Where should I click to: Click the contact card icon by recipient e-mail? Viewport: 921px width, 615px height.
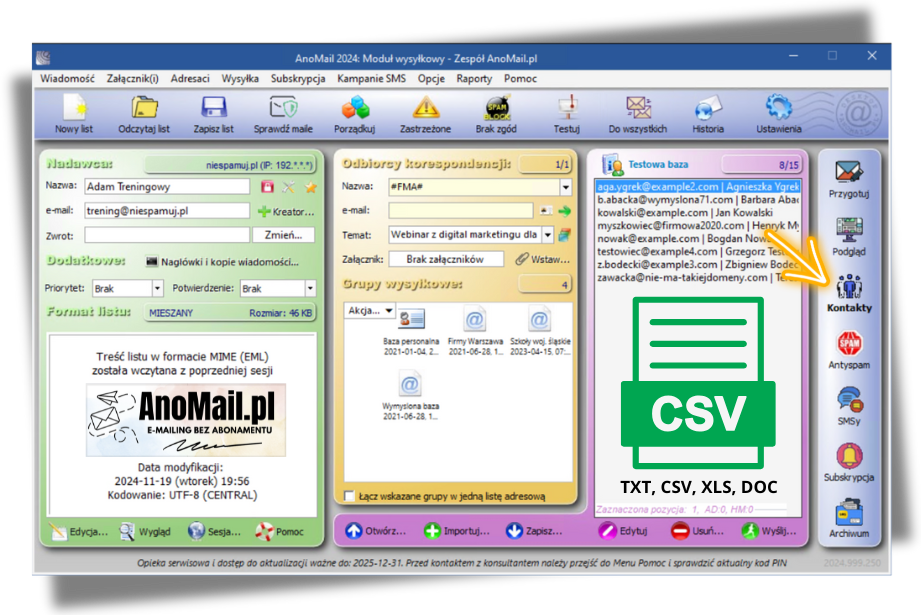coord(546,210)
